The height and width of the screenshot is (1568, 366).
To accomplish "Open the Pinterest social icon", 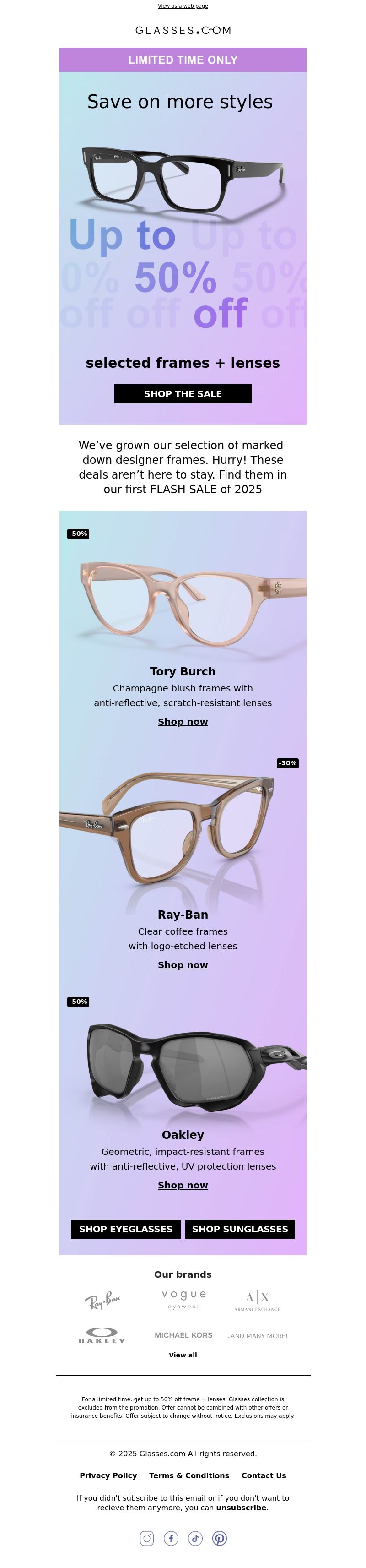I will [x=220, y=1538].
